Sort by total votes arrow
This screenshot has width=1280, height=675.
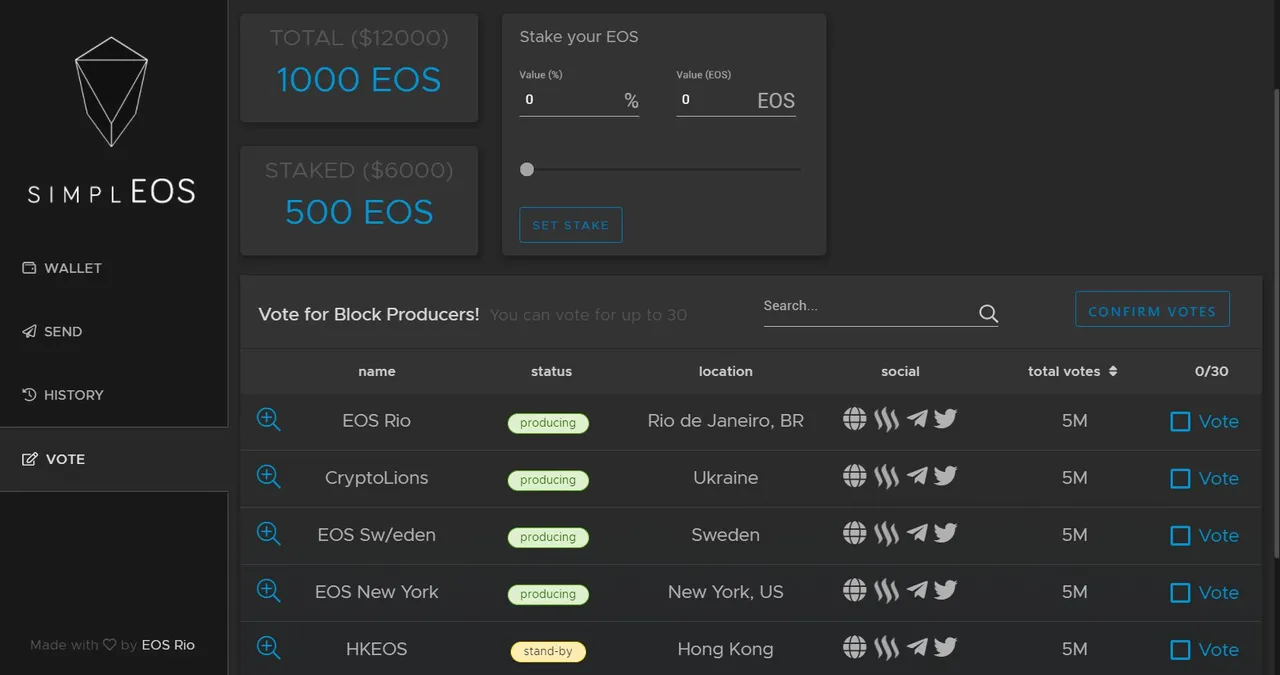1113,371
